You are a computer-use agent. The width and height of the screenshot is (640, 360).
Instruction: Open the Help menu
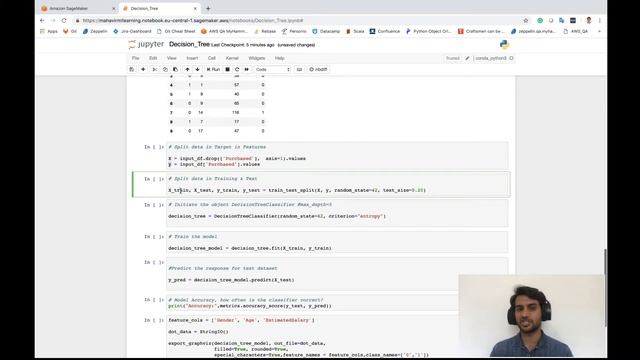(x=280, y=58)
